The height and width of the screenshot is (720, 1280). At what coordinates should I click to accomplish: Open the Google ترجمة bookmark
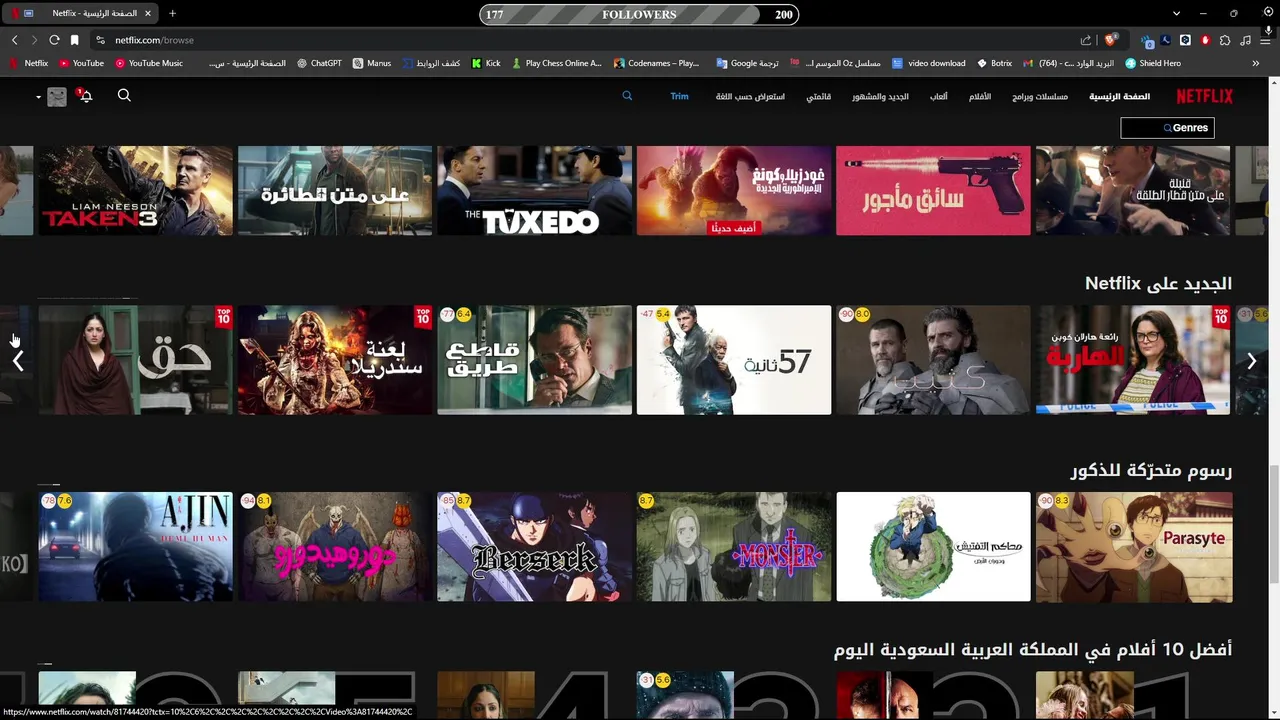tap(748, 63)
